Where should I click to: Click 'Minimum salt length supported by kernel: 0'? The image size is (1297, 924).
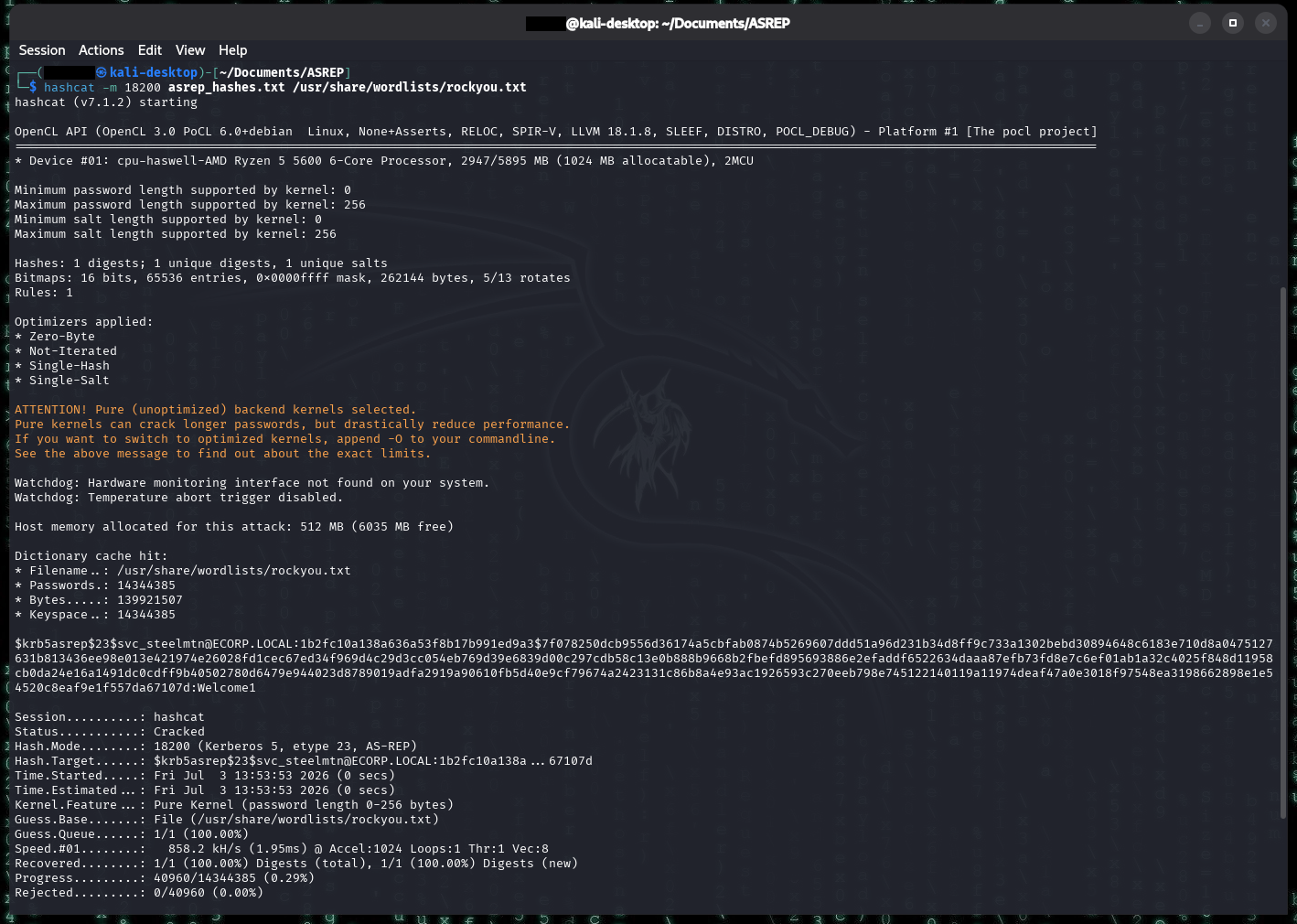coord(168,220)
